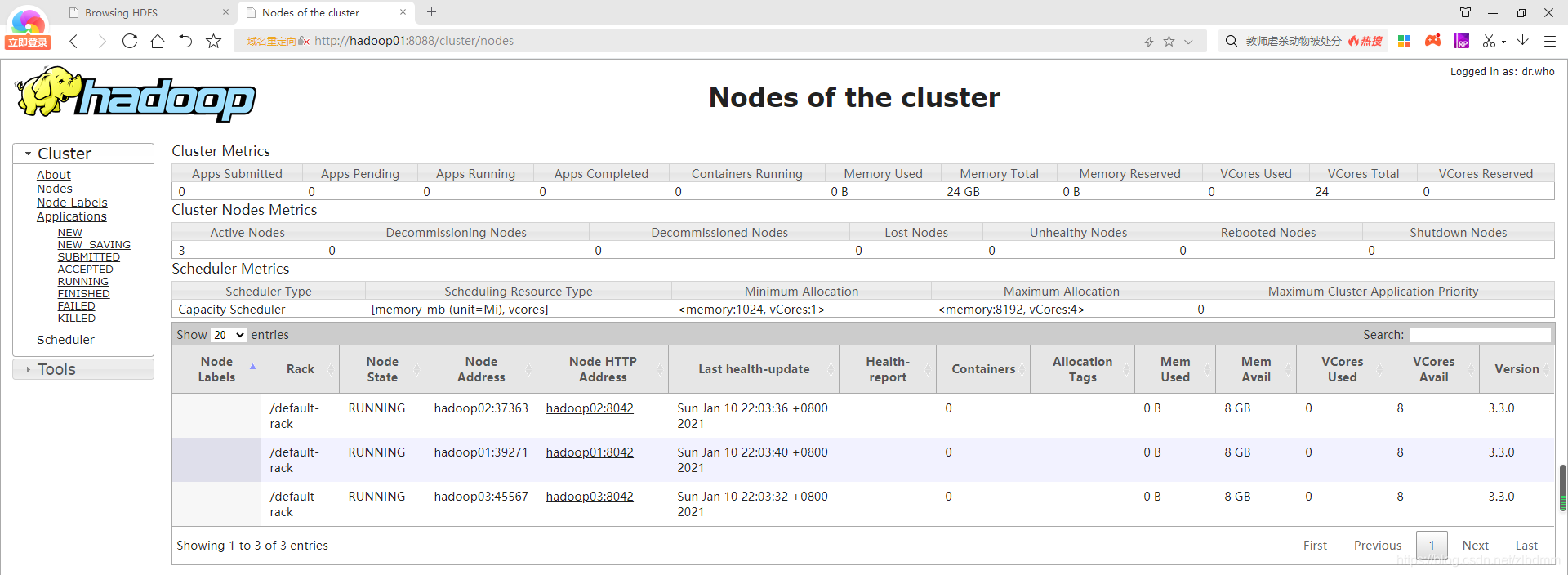Image resolution: width=1568 pixels, height=575 pixels.
Task: Open the Nodes link in sidebar
Action: point(55,189)
